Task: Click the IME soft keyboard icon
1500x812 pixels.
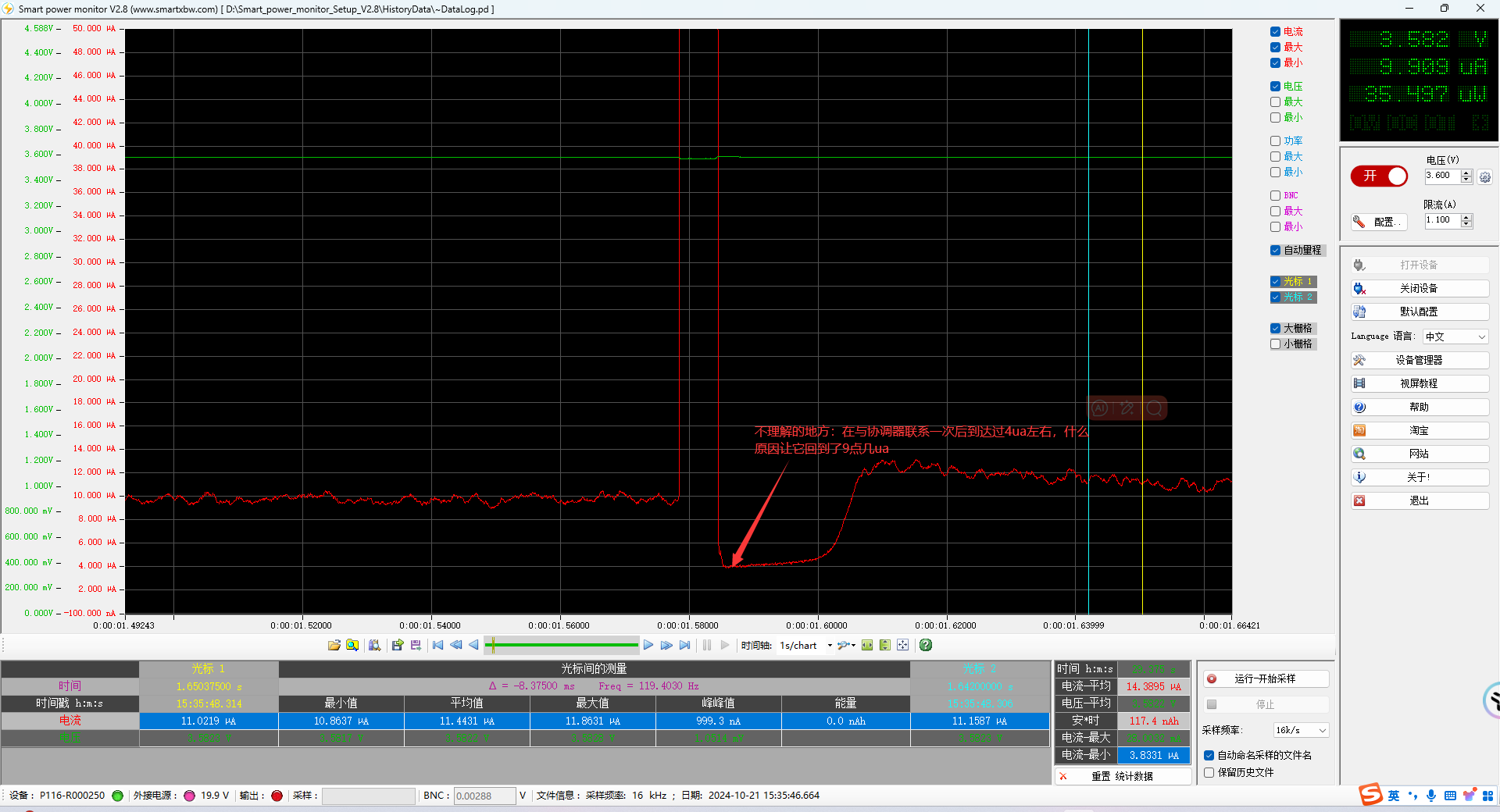Action: click(1450, 796)
